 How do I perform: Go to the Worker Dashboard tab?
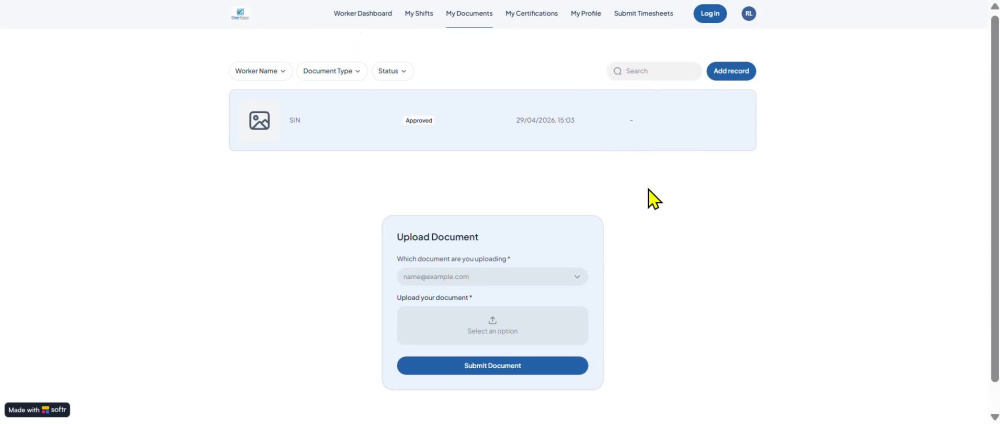pos(363,13)
